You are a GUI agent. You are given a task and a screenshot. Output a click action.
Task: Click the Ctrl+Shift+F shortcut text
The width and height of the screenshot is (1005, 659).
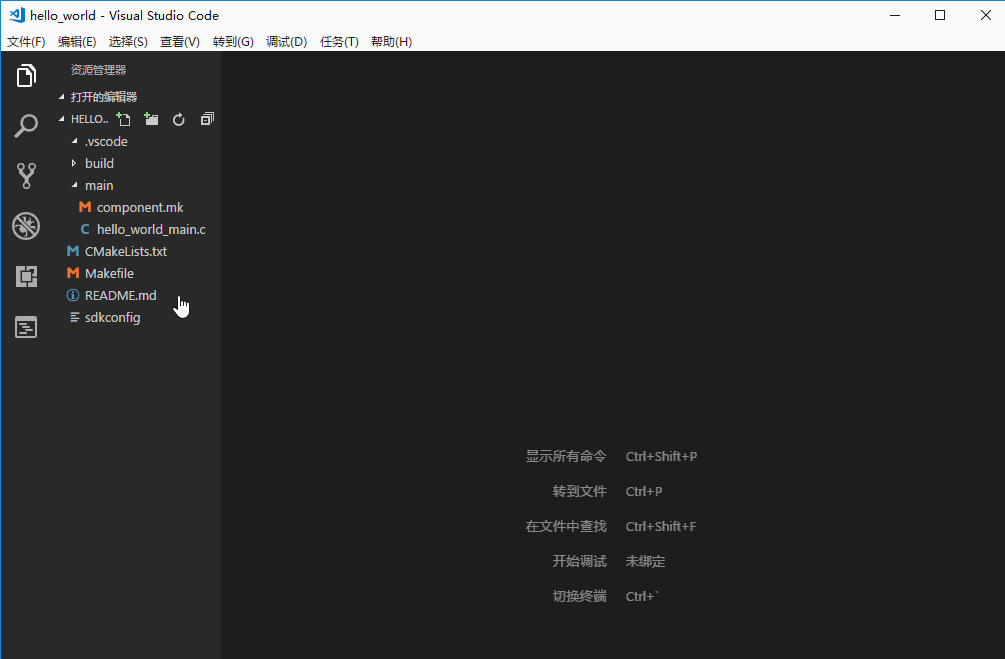tap(661, 526)
